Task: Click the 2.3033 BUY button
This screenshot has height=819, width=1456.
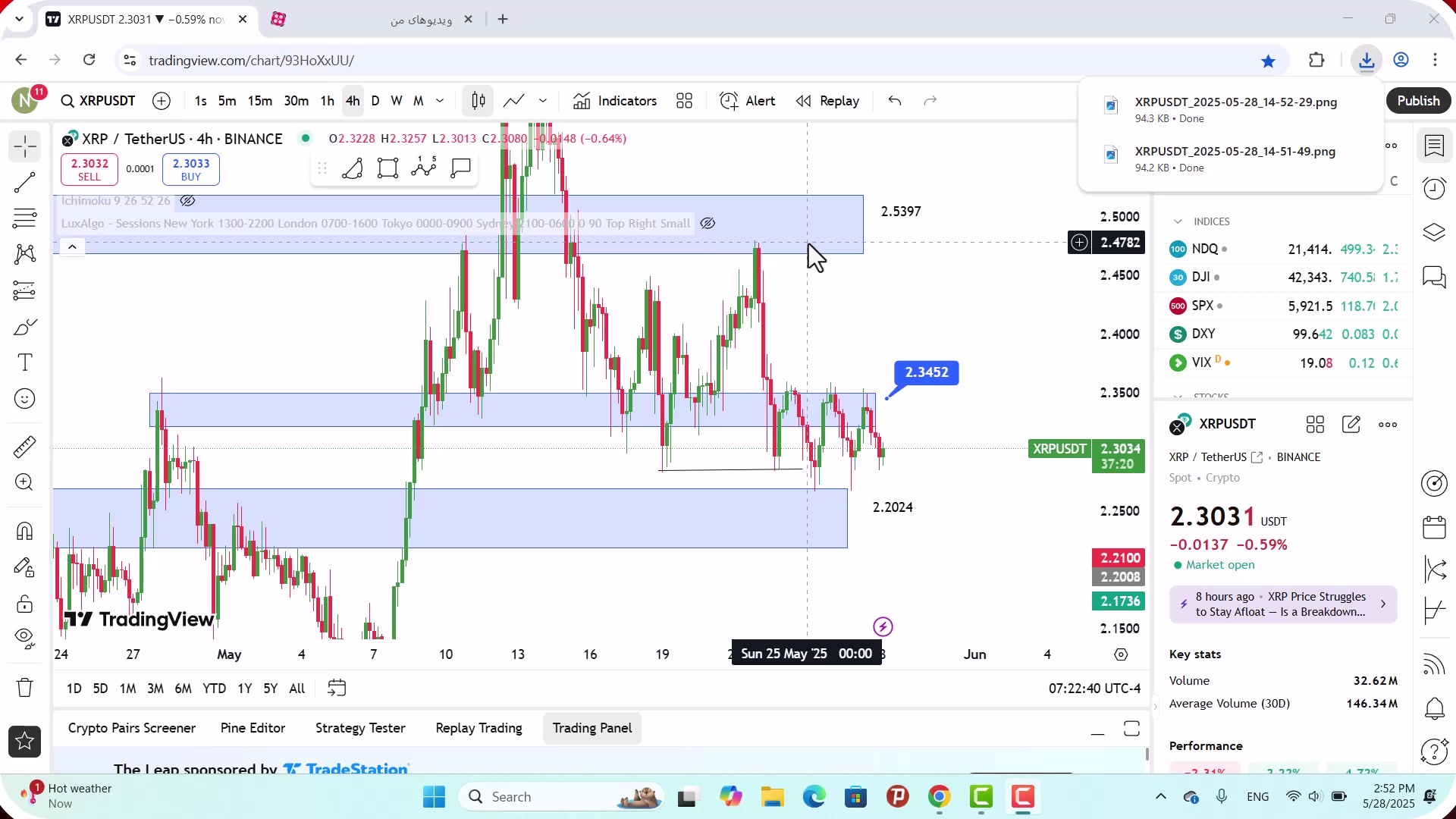Action: click(x=191, y=169)
